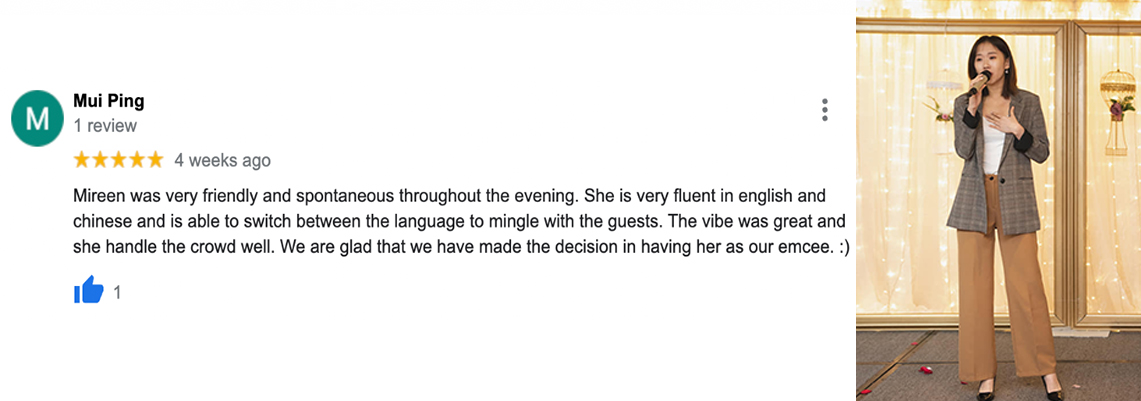Open the emcee photo thumbnail
The image size is (1141, 401).
(x=998, y=200)
